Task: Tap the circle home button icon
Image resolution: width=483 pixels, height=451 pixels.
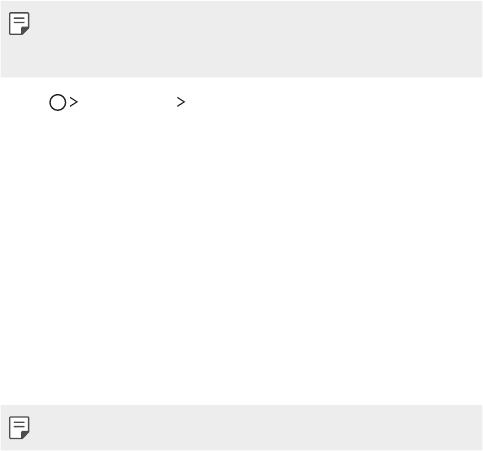Action: [x=58, y=102]
